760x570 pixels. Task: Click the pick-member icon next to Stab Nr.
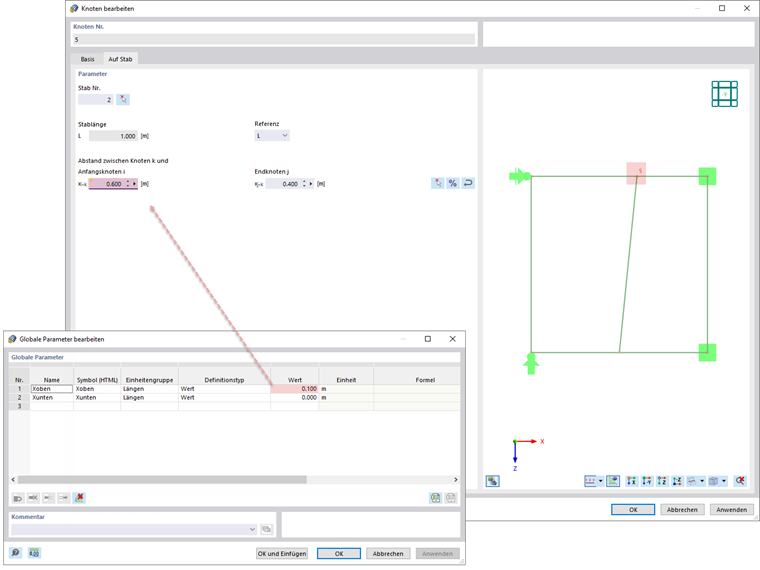[x=123, y=99]
